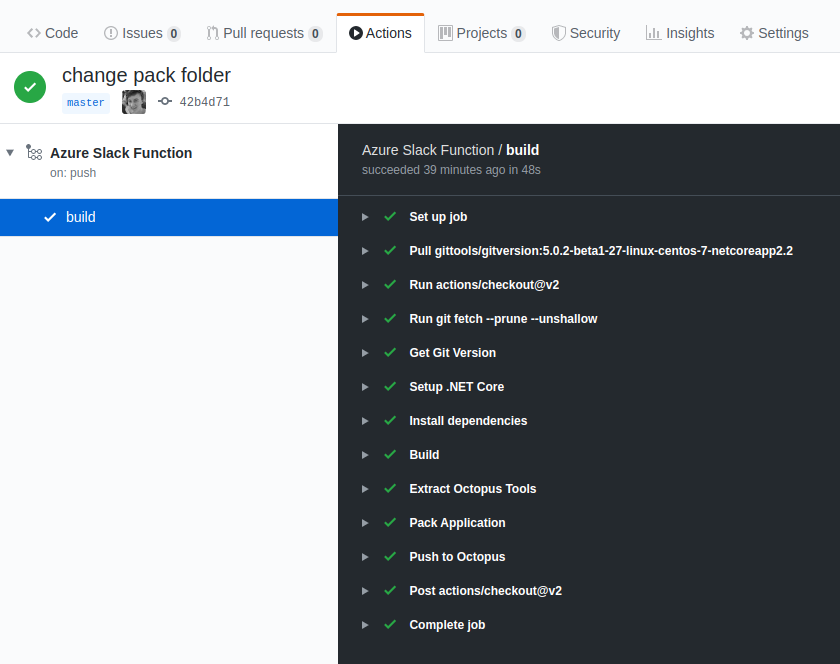Image resolution: width=840 pixels, height=664 pixels.
Task: Open repository Settings tab
Action: tap(774, 33)
